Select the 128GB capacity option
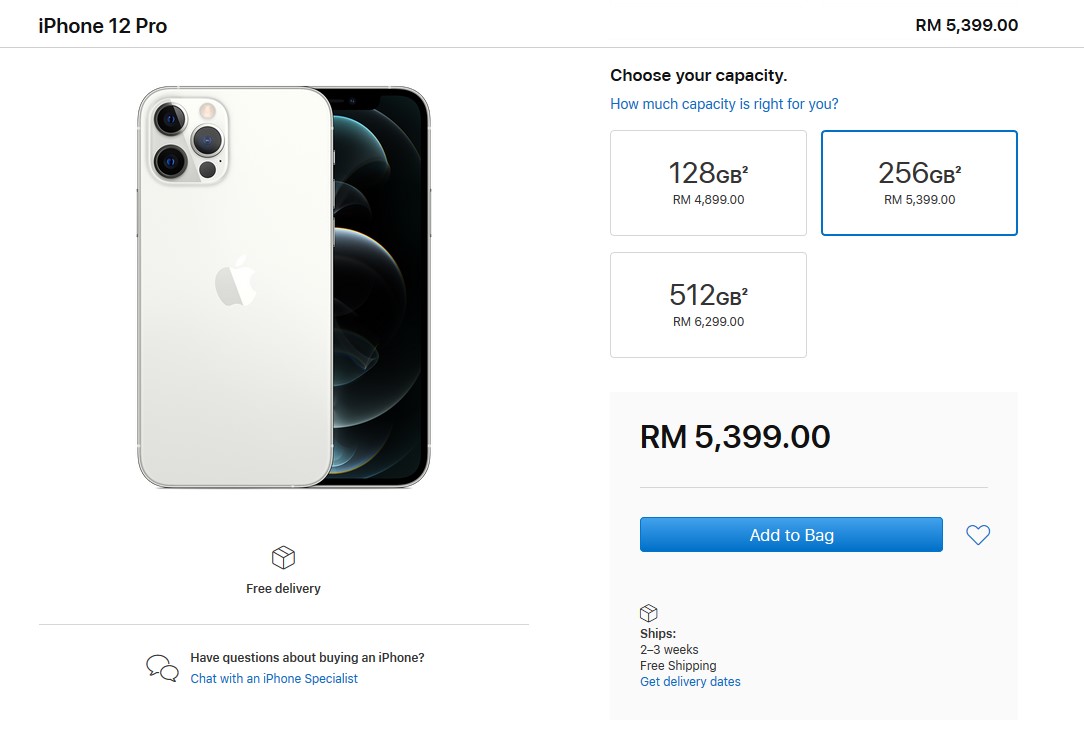Screen dimensions: 1084x738 coord(708,183)
